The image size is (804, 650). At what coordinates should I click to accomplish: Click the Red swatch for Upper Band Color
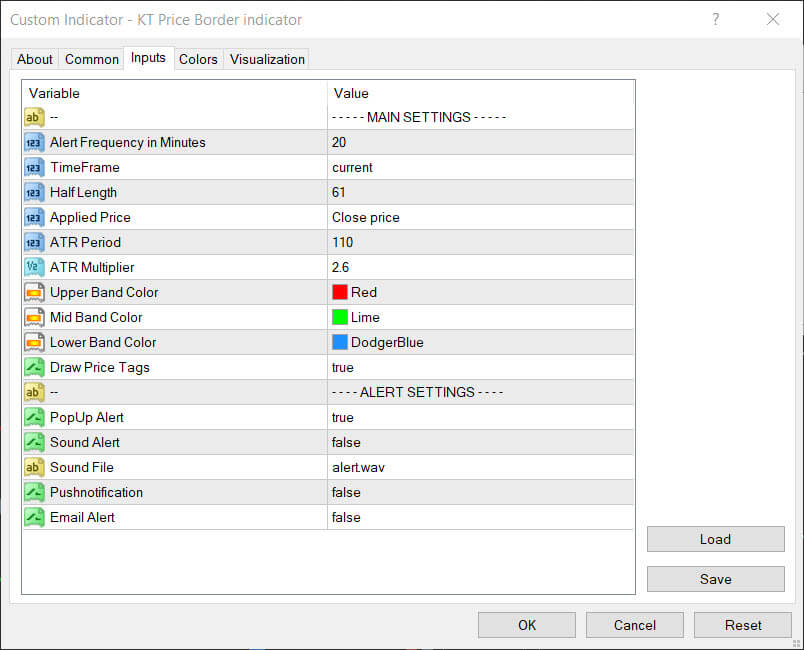click(x=340, y=292)
